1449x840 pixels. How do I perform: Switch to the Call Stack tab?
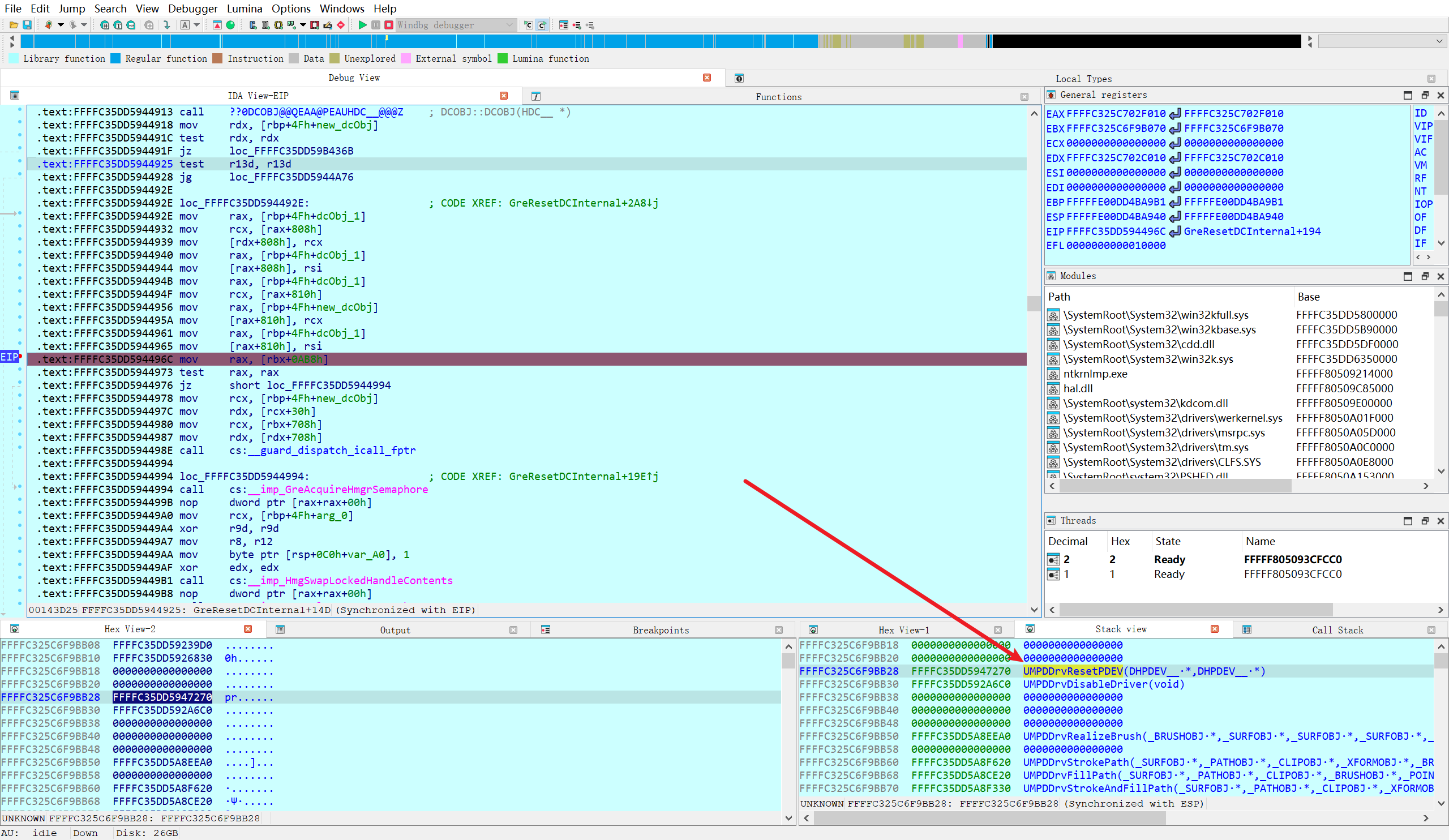click(x=1337, y=630)
